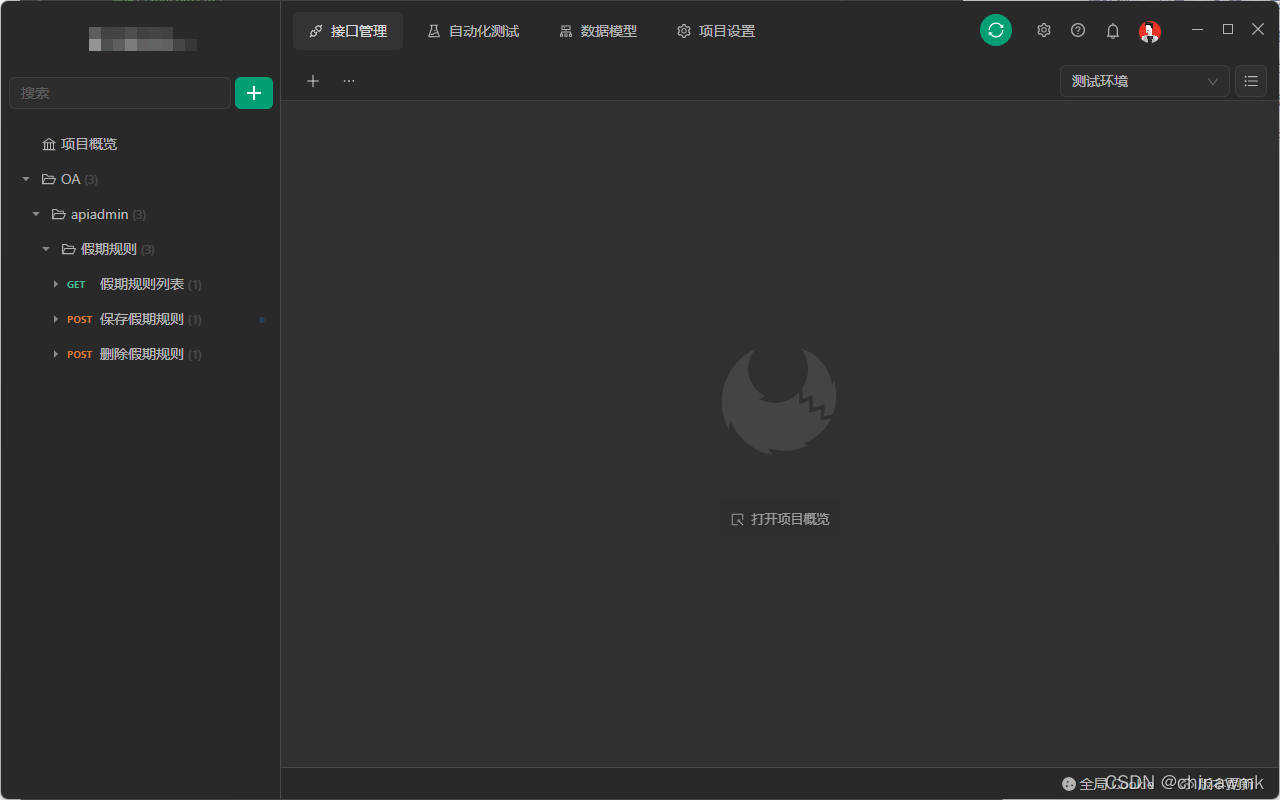The height and width of the screenshot is (800, 1280).
Task: Click the 全局Cookie cookie icon
Action: tap(1069, 784)
